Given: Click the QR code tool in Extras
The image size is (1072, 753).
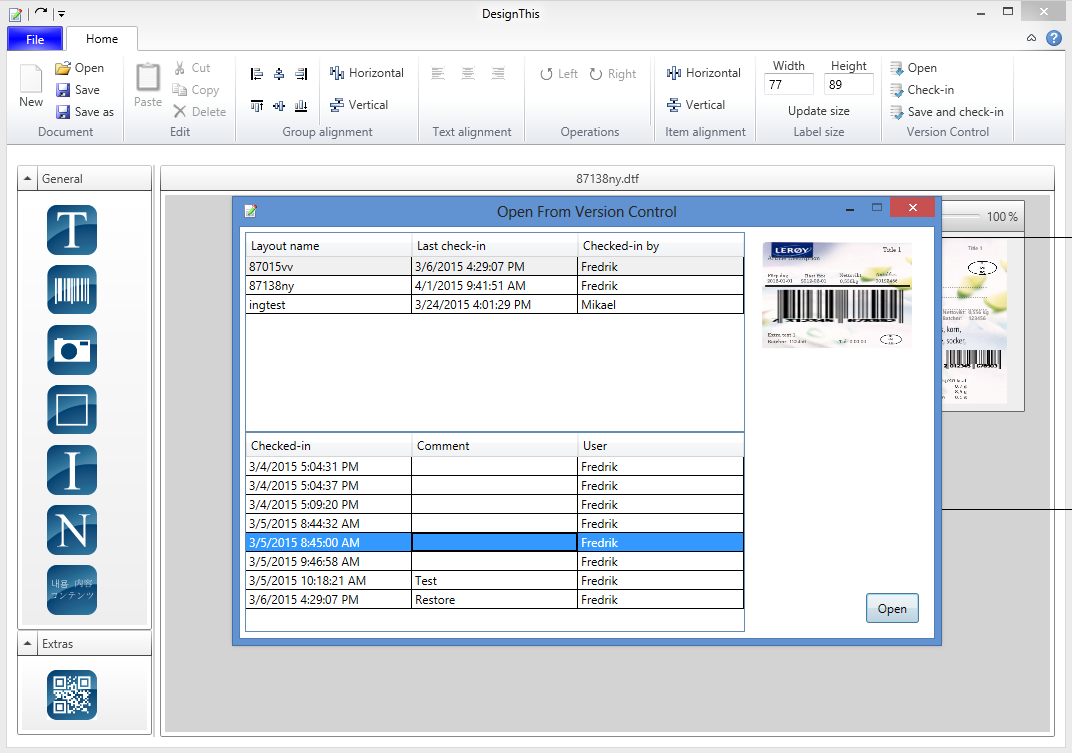Looking at the screenshot, I should click(x=72, y=695).
